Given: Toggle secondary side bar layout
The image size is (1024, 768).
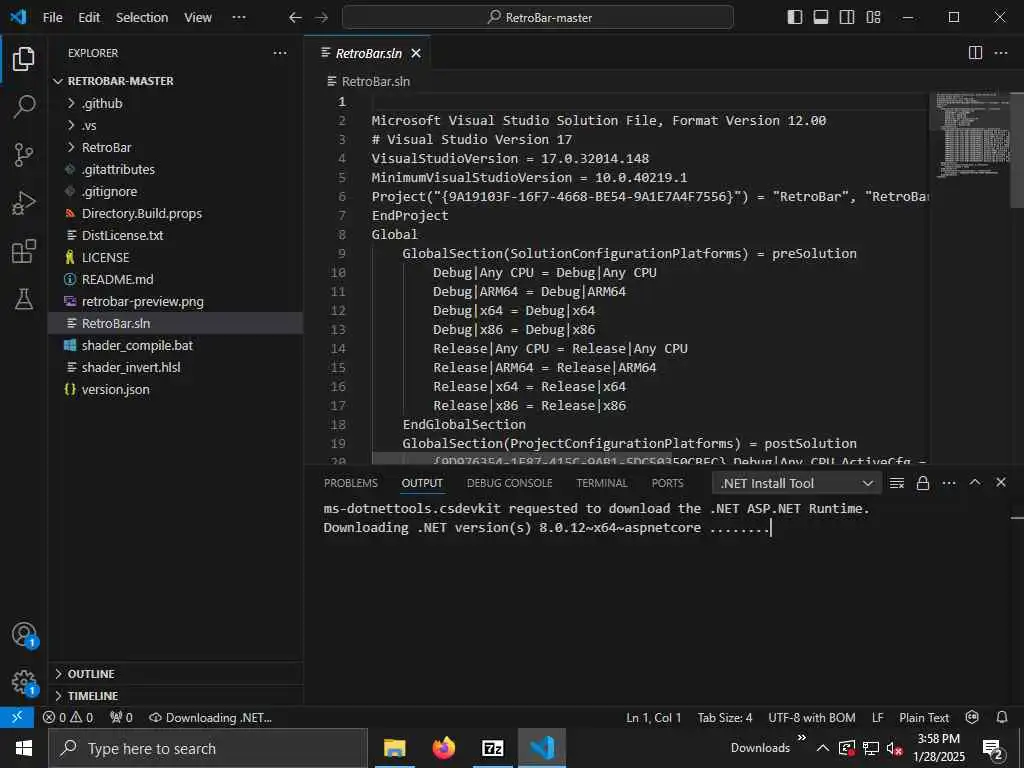Looking at the screenshot, I should pyautogui.click(x=847, y=17).
